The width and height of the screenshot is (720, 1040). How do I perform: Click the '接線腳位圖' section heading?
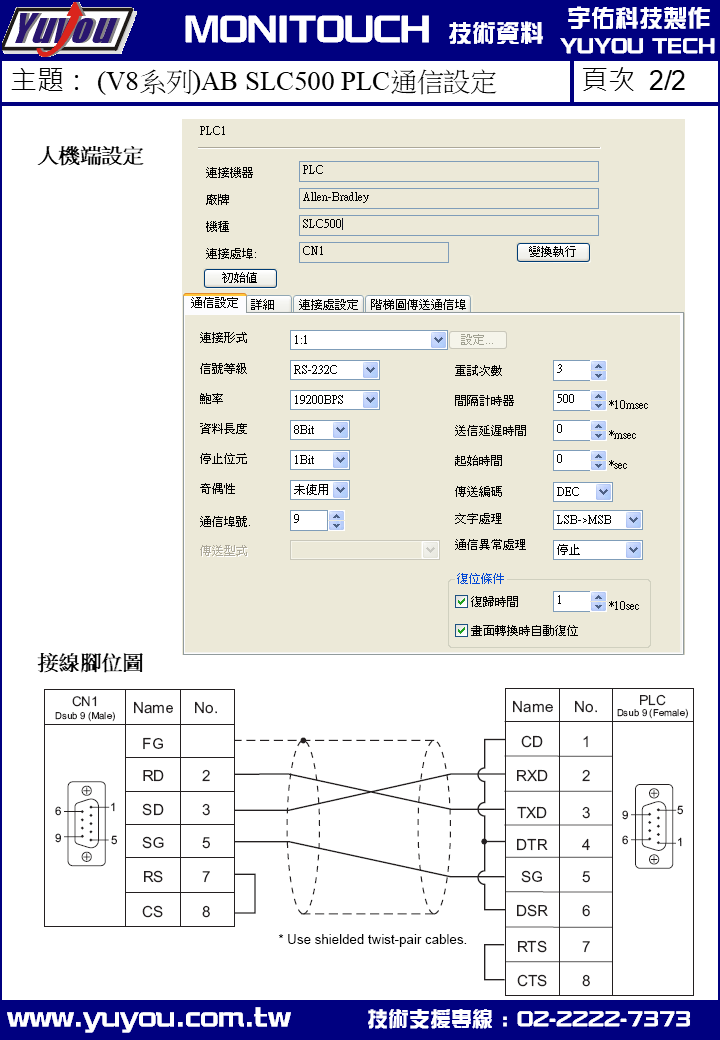(x=91, y=662)
